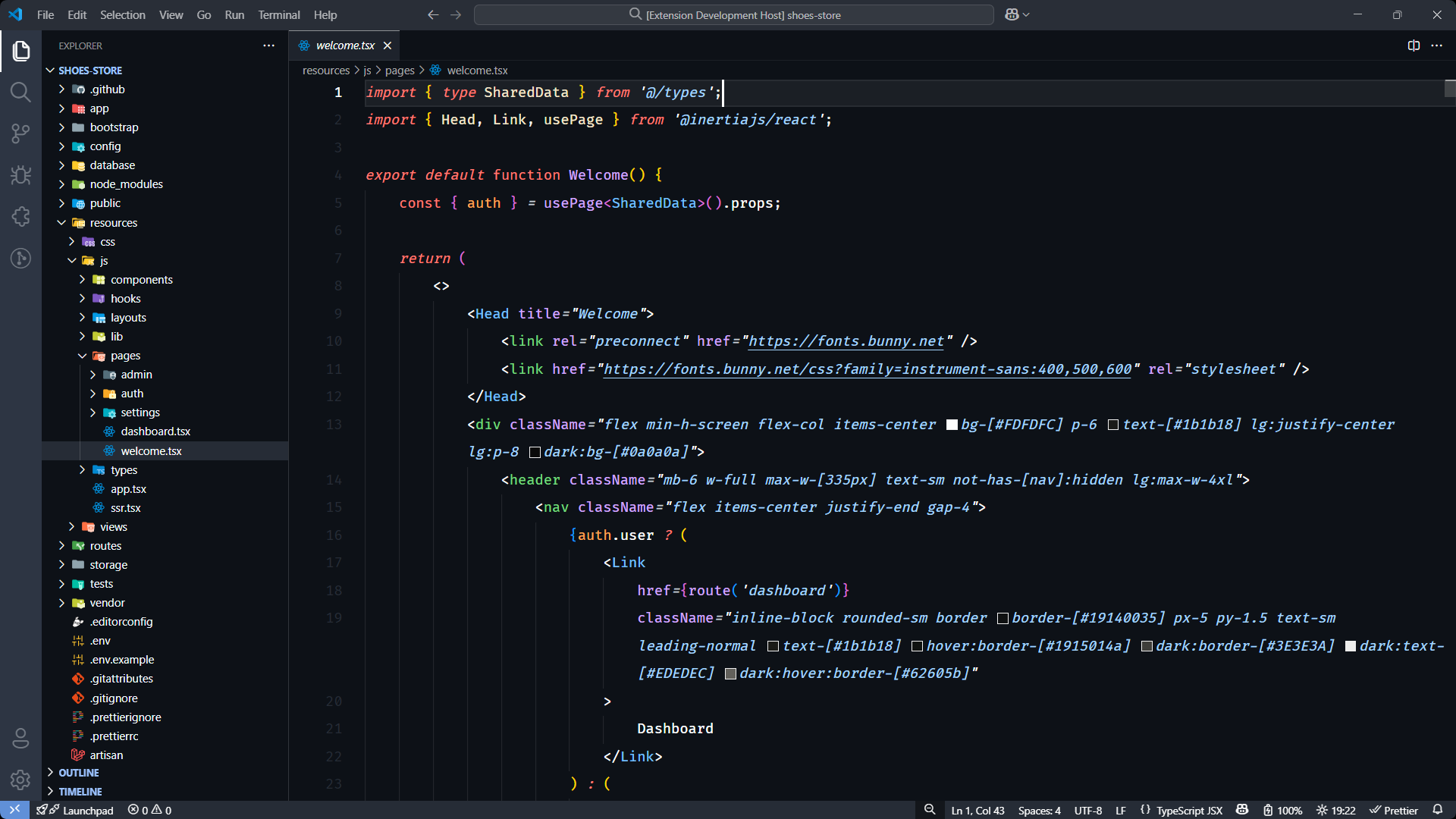
Task: Expand the OUTLINE section
Action: tap(79, 773)
